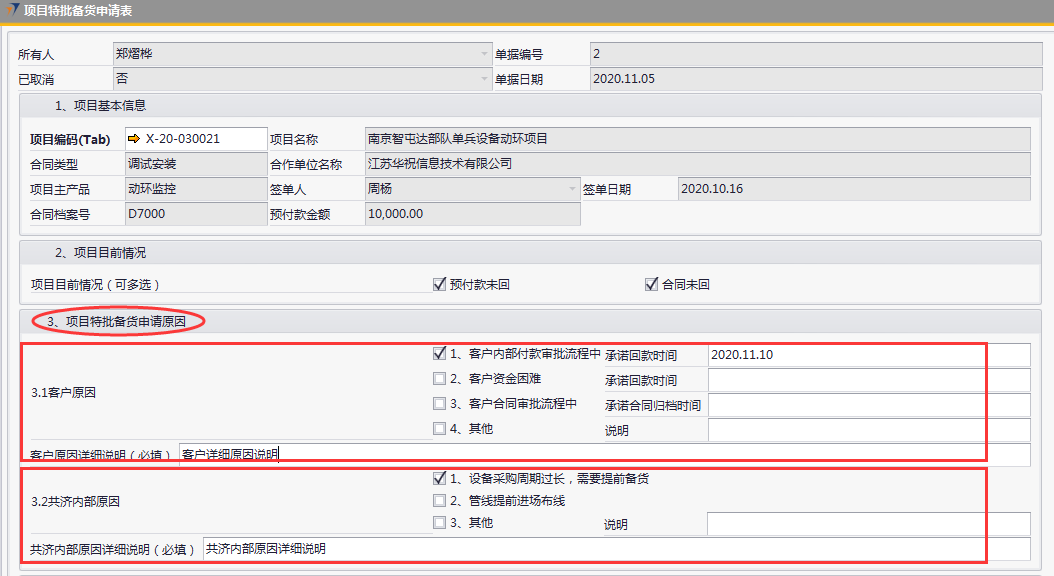Select the 1、项目基本信息 section header
This screenshot has height=576, width=1054.
coord(100,106)
